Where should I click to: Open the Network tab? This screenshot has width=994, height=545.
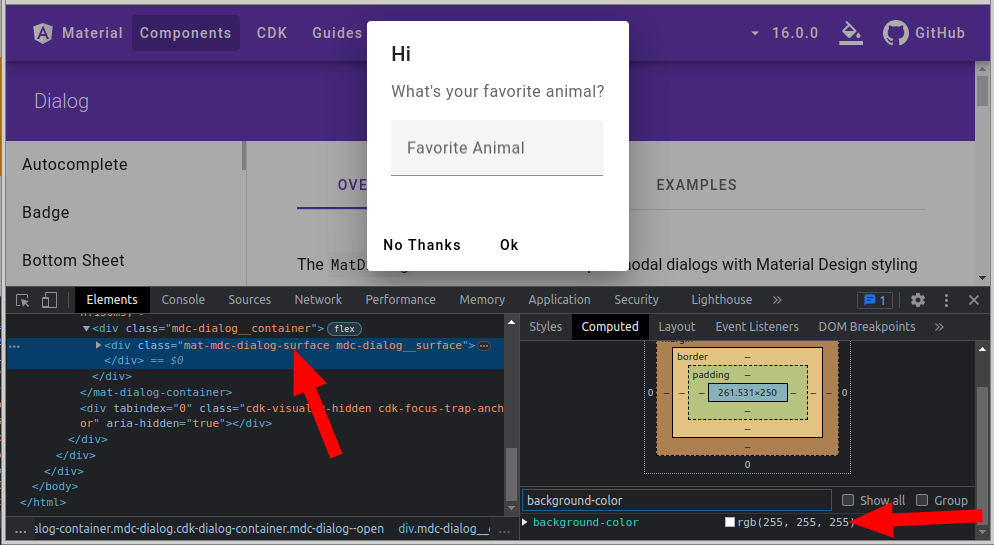point(318,300)
